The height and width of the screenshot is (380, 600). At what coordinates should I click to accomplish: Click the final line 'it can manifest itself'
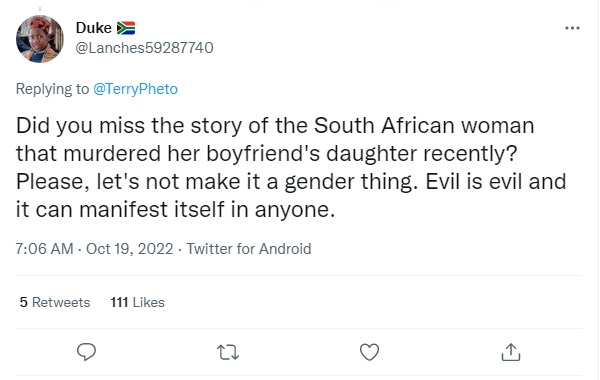(175, 209)
